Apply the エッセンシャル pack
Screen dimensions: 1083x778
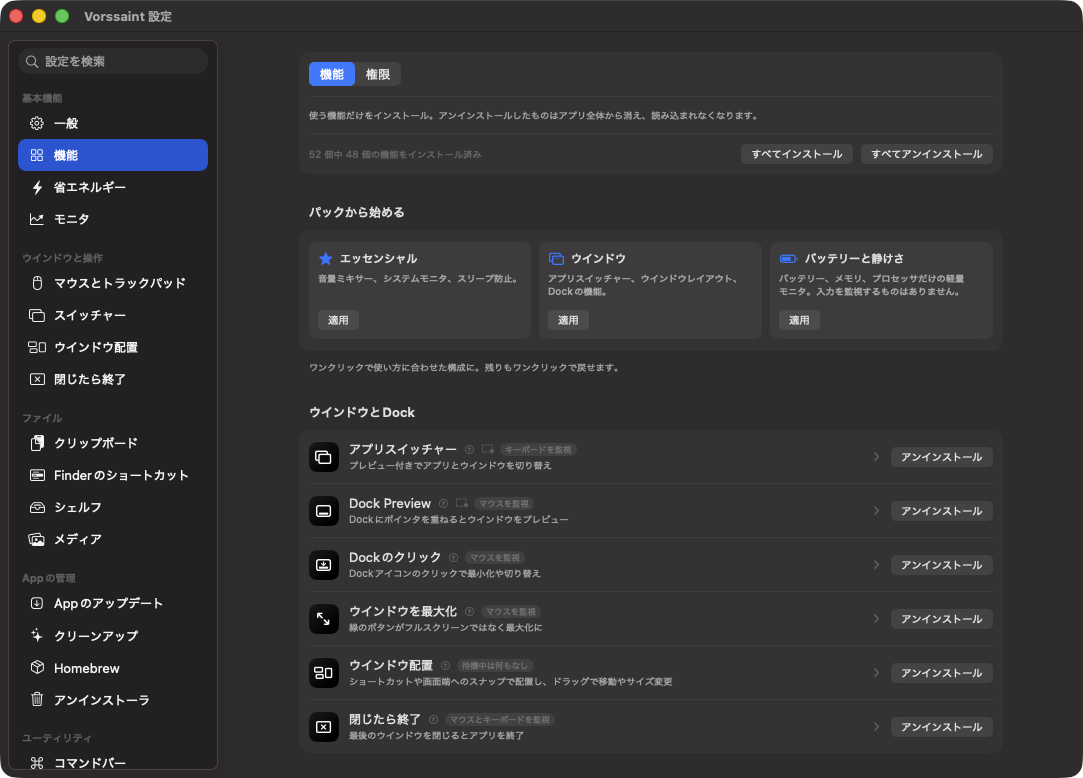pos(338,320)
